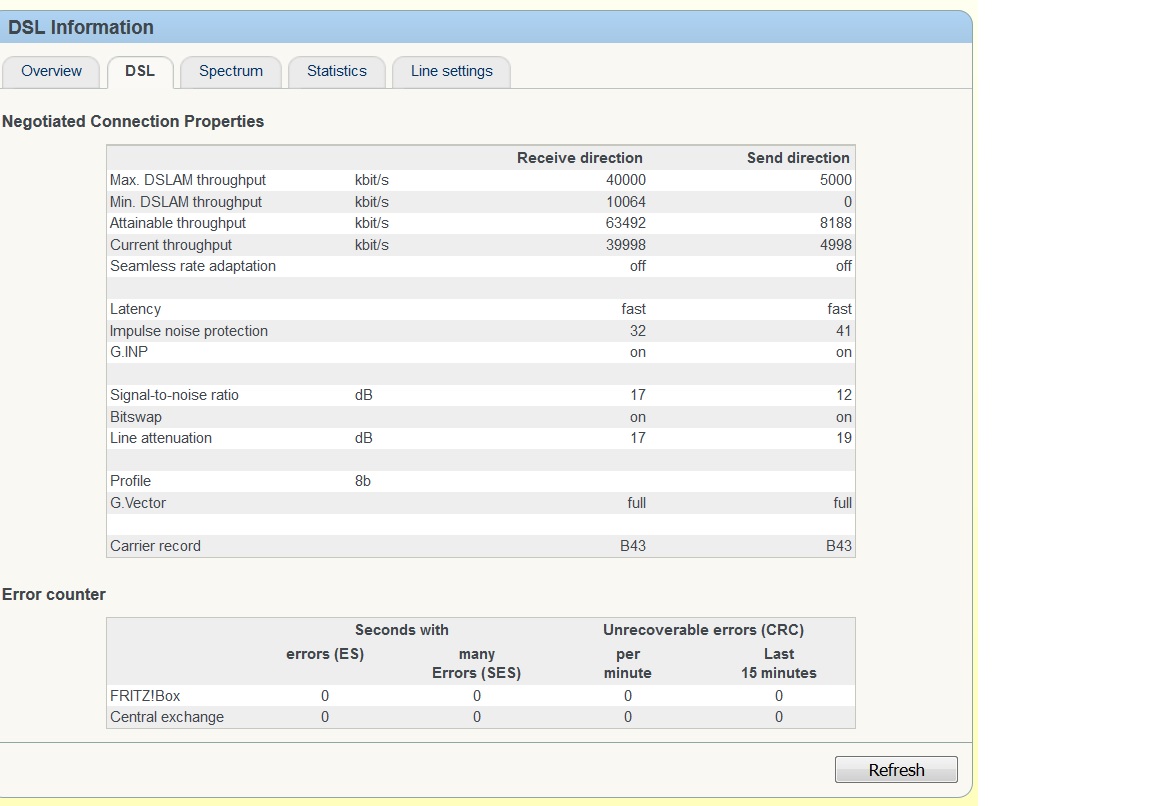Select the Max. DSLAM throughput row label
Screen dimensions: 1152x806
coord(188,180)
